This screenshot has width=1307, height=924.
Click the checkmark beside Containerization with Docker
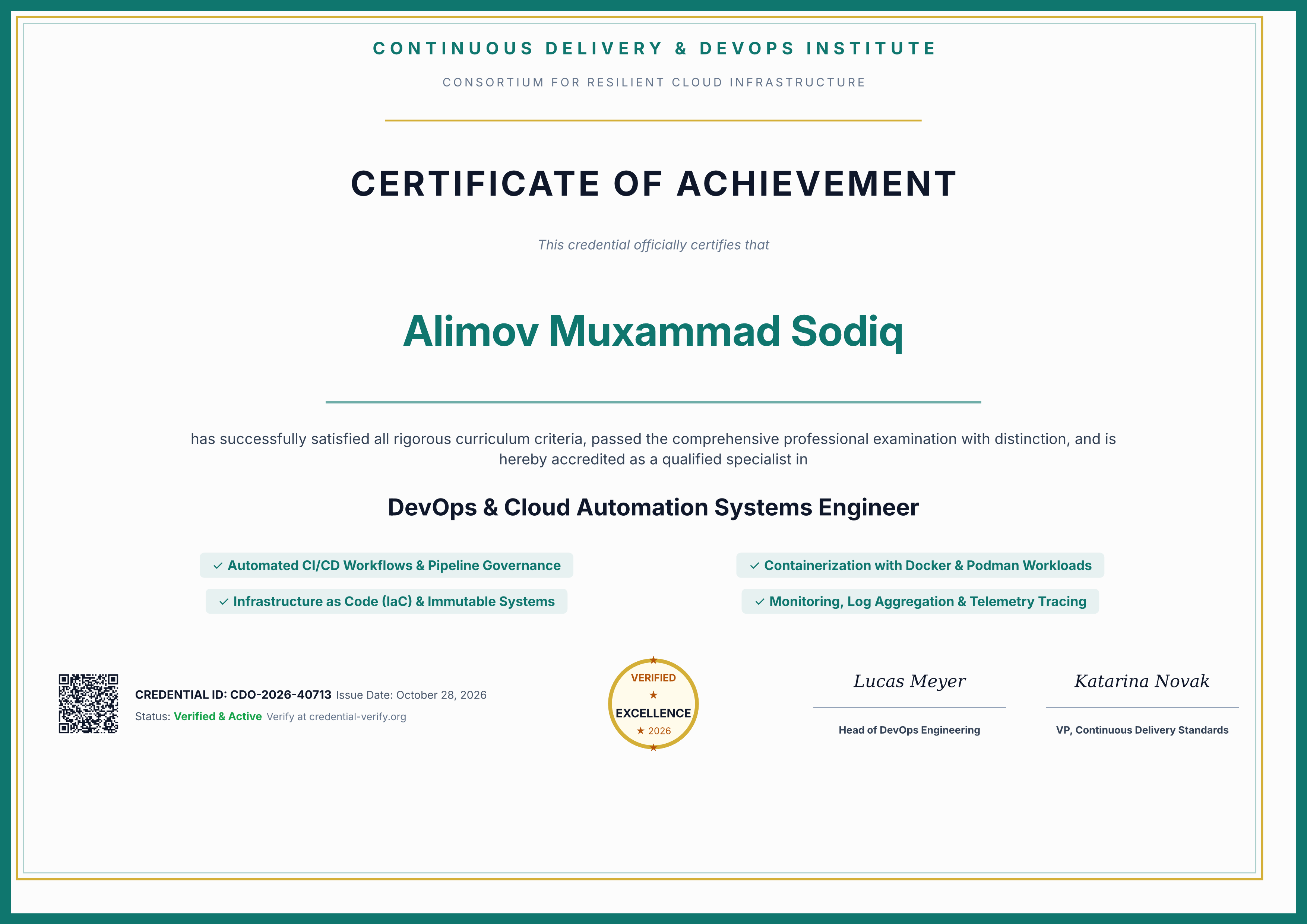[754, 565]
